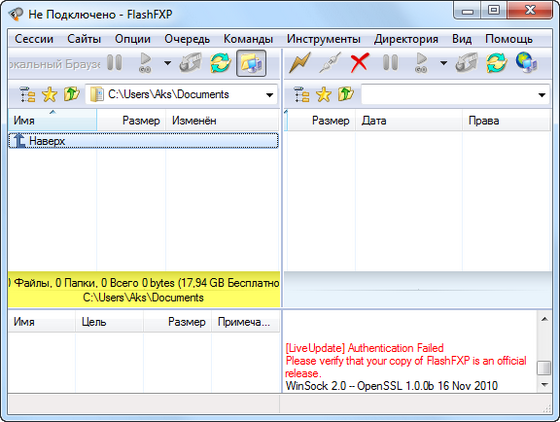
Task: Open left pane bookmarks star icon
Action: (49, 95)
